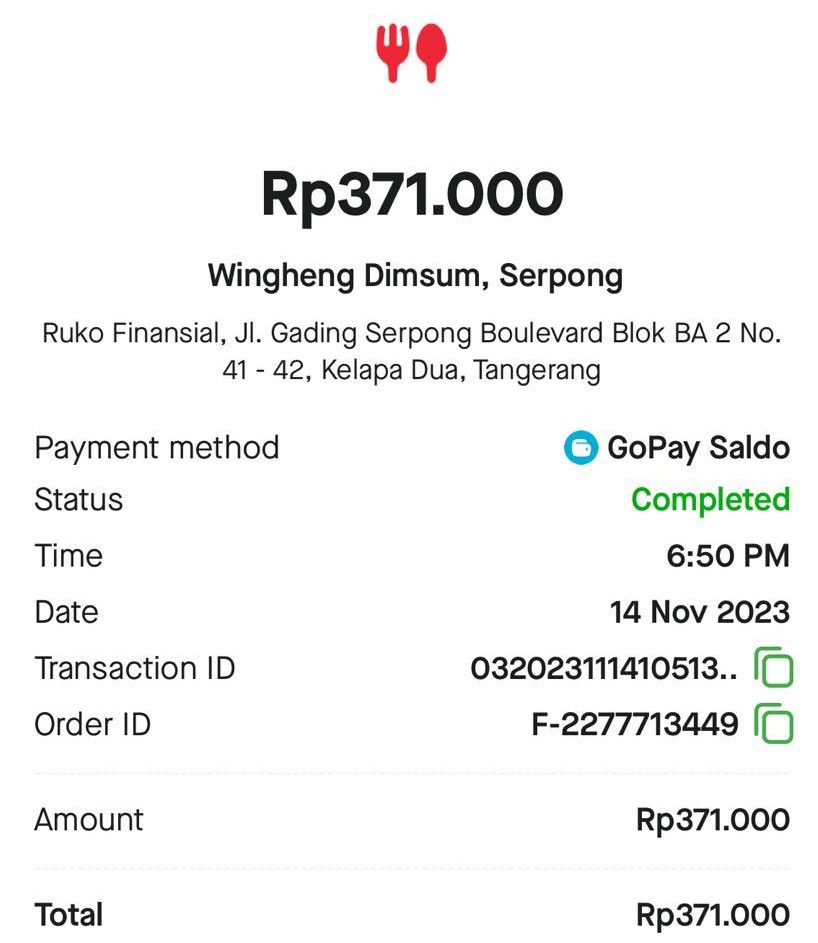Tap the green Completed status

[710, 499]
